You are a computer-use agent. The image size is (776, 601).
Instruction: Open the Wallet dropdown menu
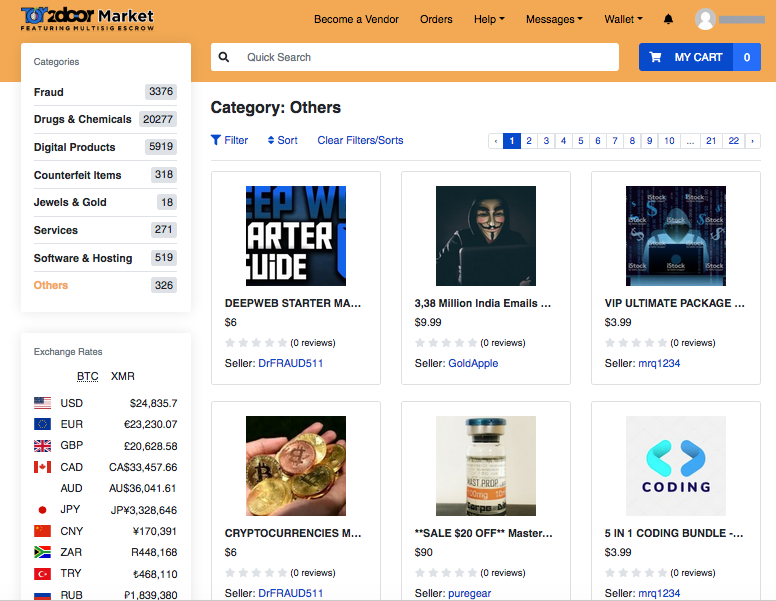623,19
